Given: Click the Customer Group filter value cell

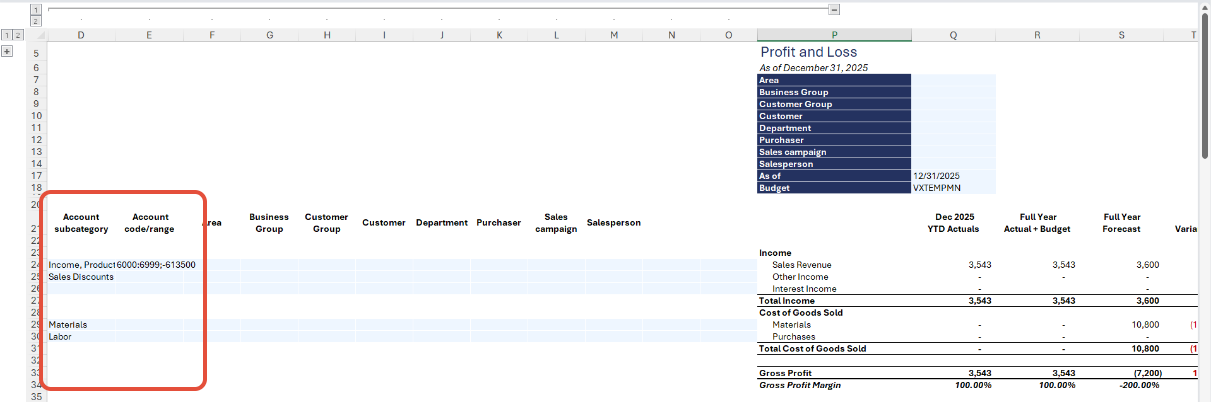Looking at the screenshot, I should pyautogui.click(x=953, y=104).
